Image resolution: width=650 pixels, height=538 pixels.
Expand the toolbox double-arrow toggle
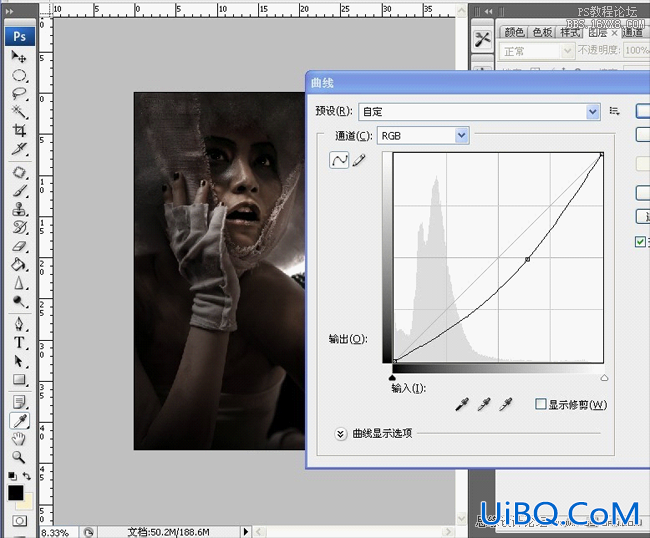point(10,11)
